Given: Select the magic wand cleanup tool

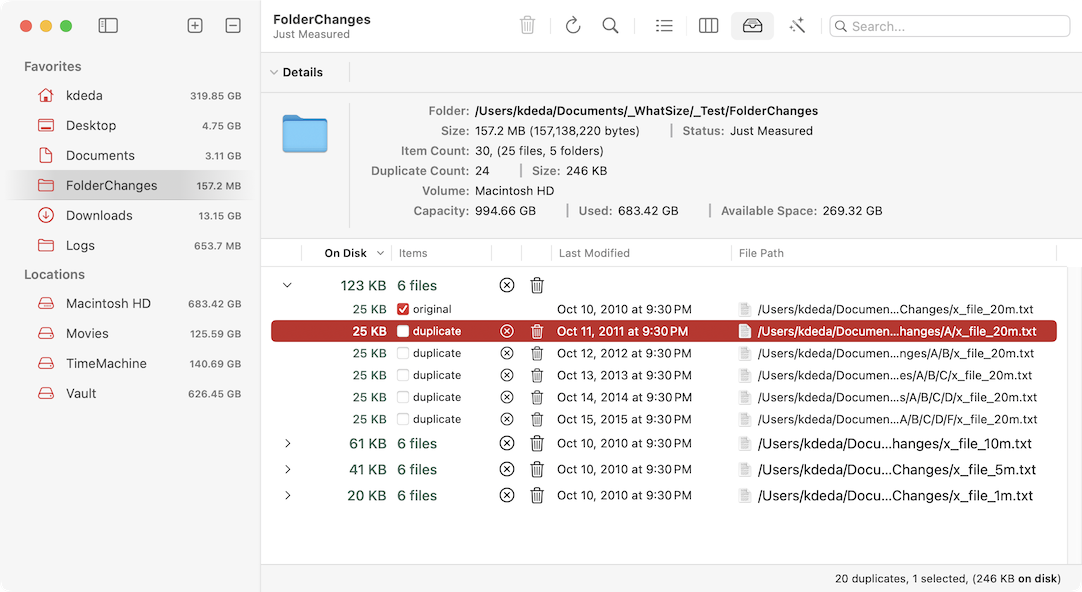Looking at the screenshot, I should (797, 26).
